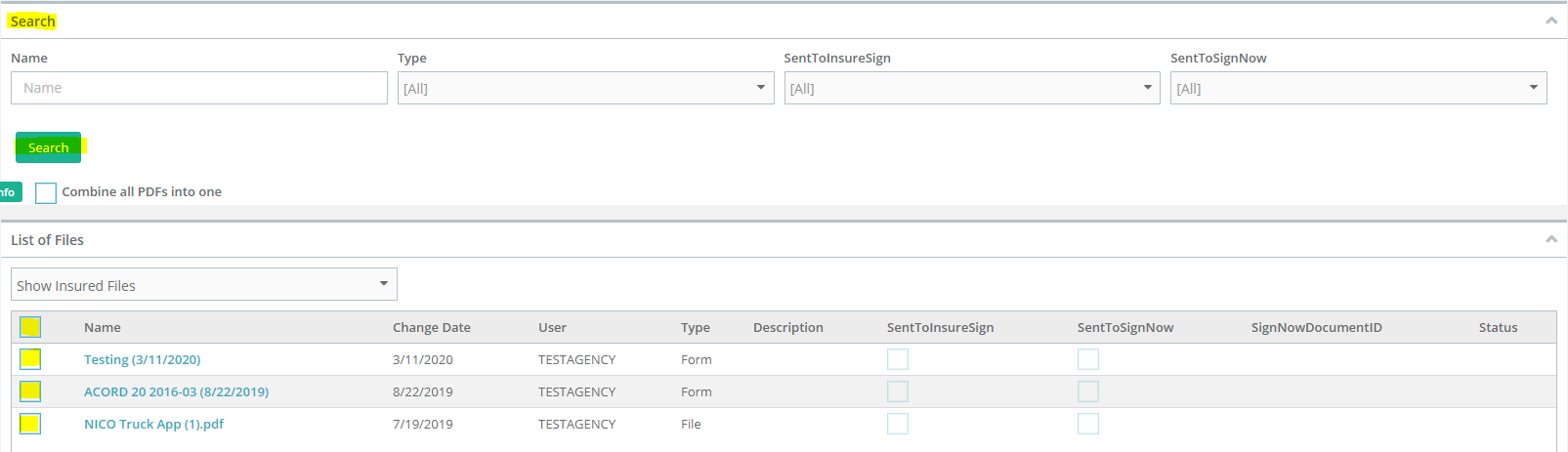The image size is (1568, 452).
Task: Click the Info tag icon
Action: pyautogui.click(x=10, y=192)
